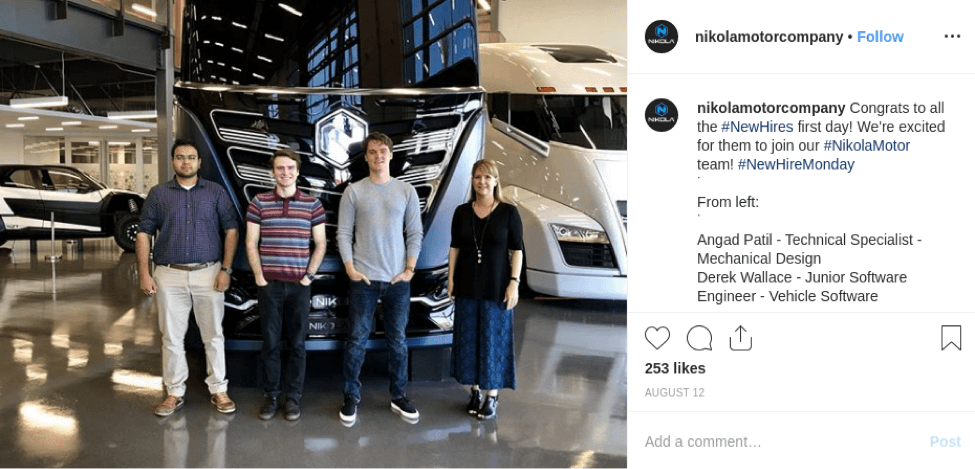Open the #NewHires hashtag
The width and height of the screenshot is (975, 469).
757,127
